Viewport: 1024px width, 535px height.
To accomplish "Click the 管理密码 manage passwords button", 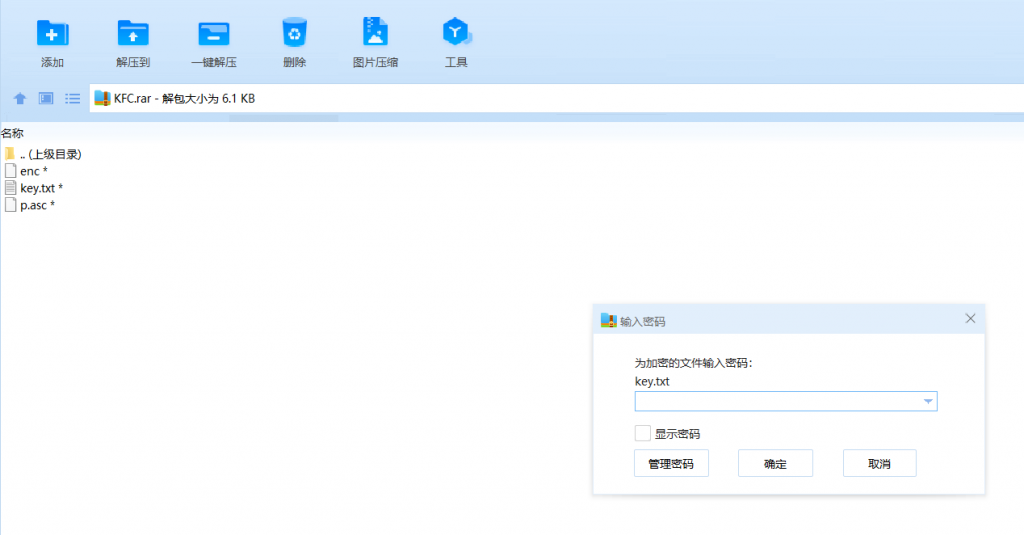I will point(671,463).
